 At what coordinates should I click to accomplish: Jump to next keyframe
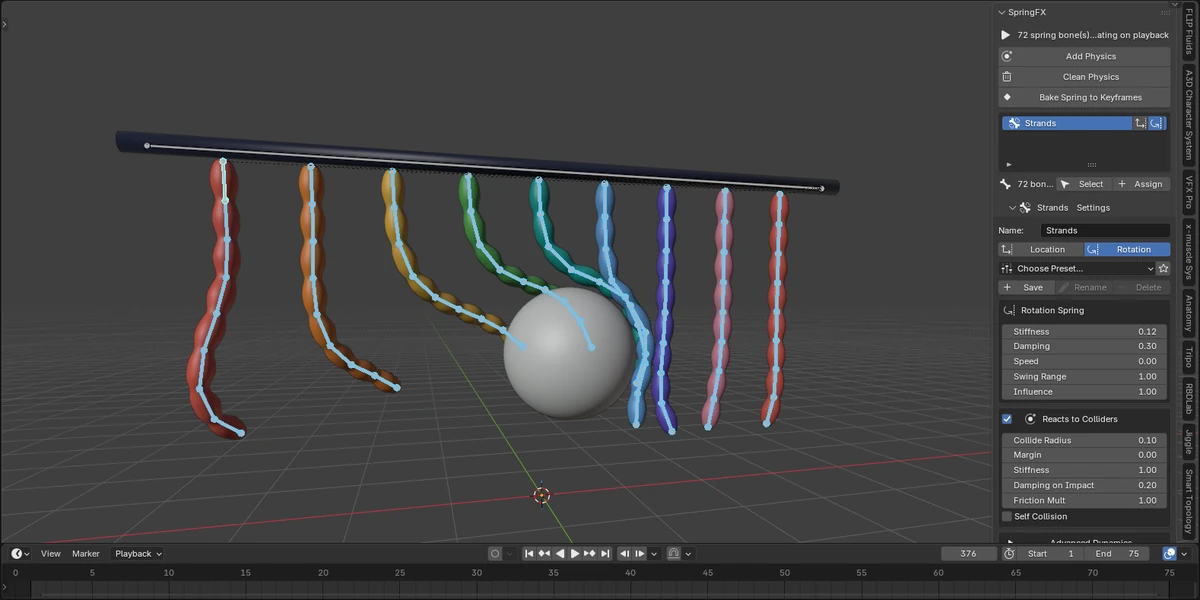tap(590, 553)
